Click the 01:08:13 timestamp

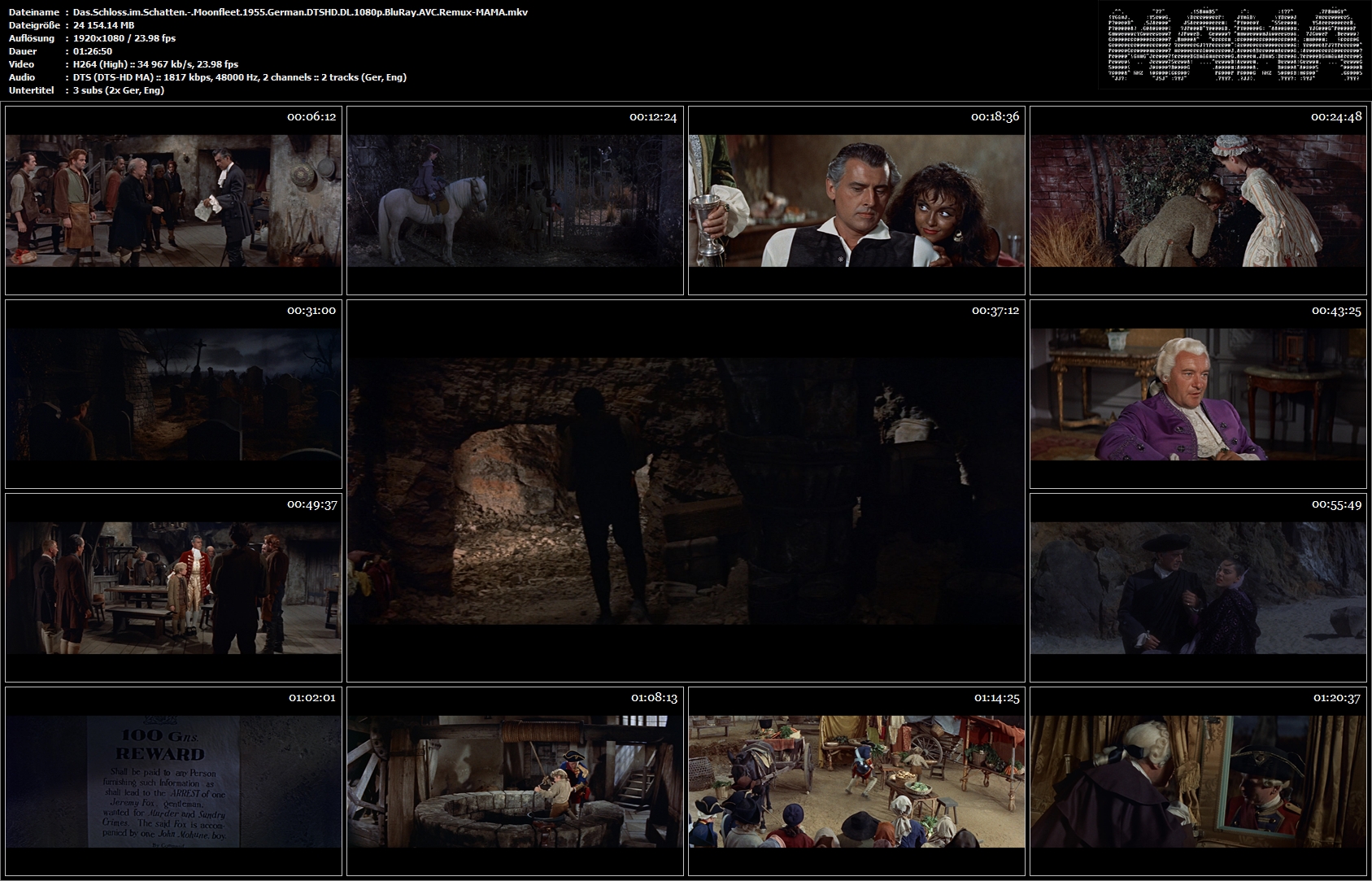(653, 698)
